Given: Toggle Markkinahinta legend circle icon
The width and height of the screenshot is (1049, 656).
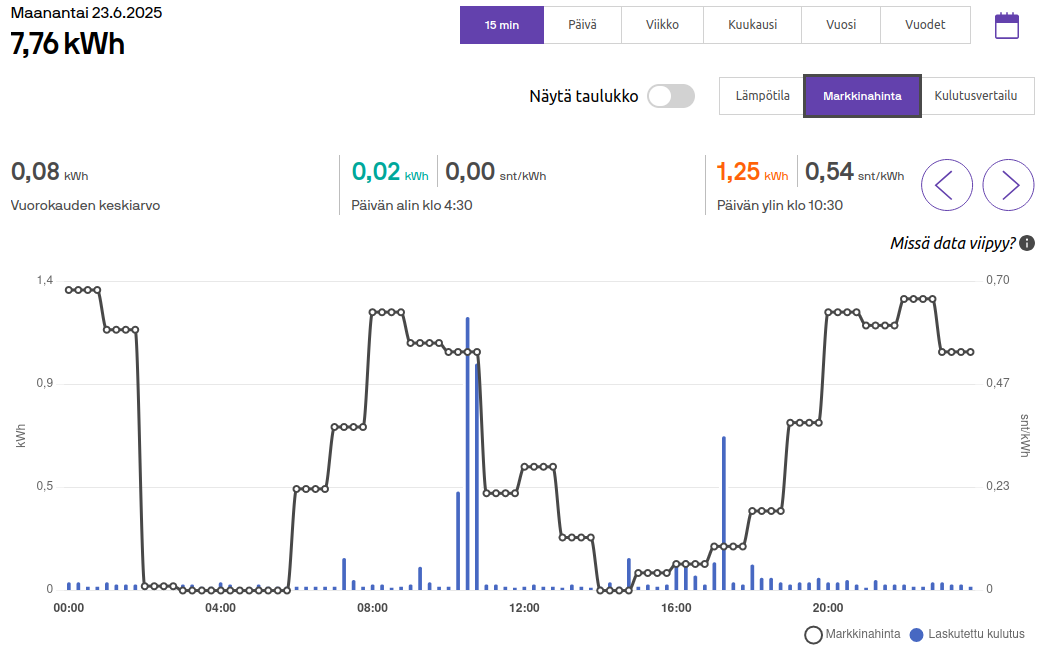Looking at the screenshot, I should 813,634.
